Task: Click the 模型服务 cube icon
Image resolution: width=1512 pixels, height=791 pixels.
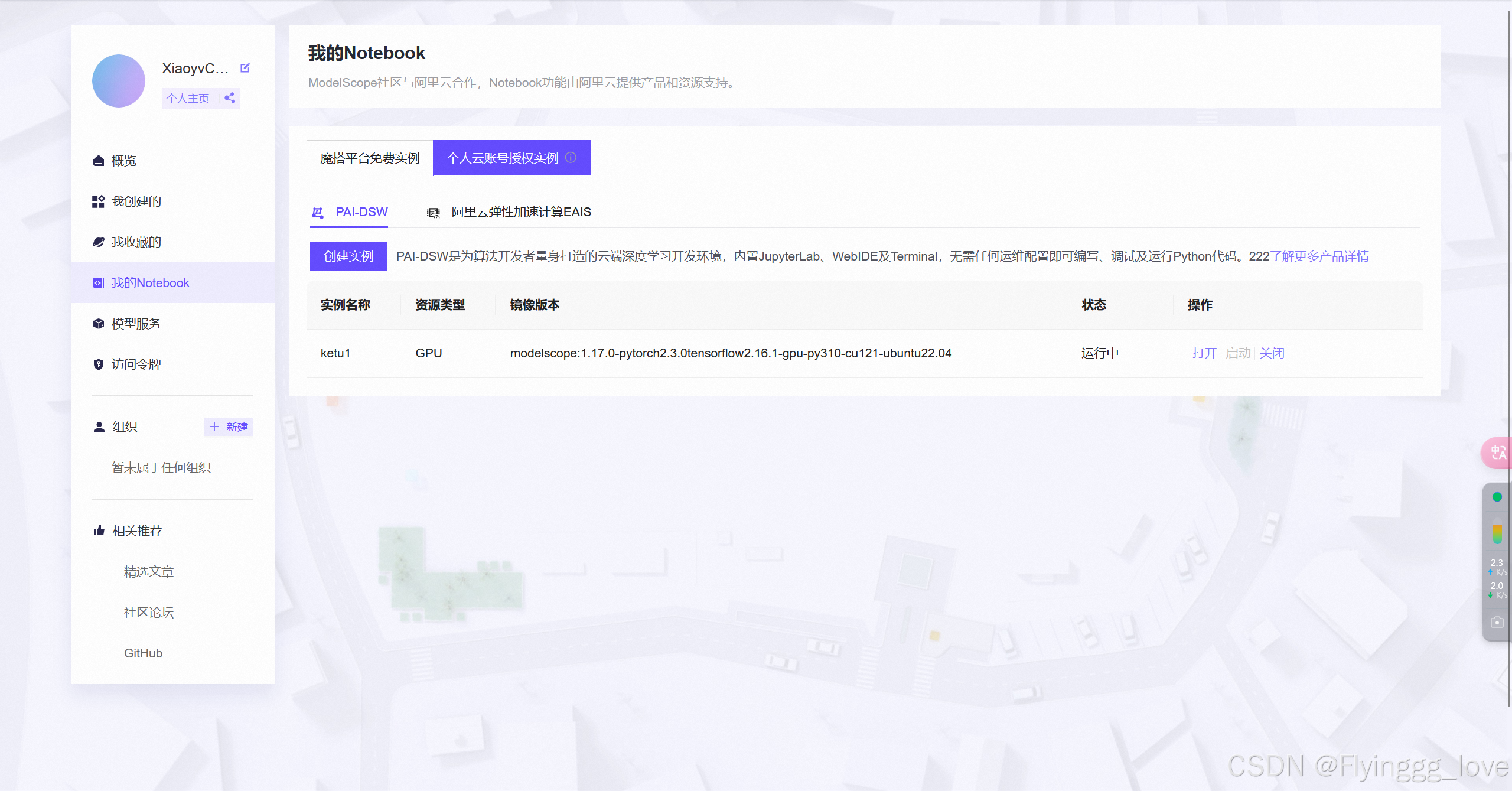Action: click(x=99, y=324)
